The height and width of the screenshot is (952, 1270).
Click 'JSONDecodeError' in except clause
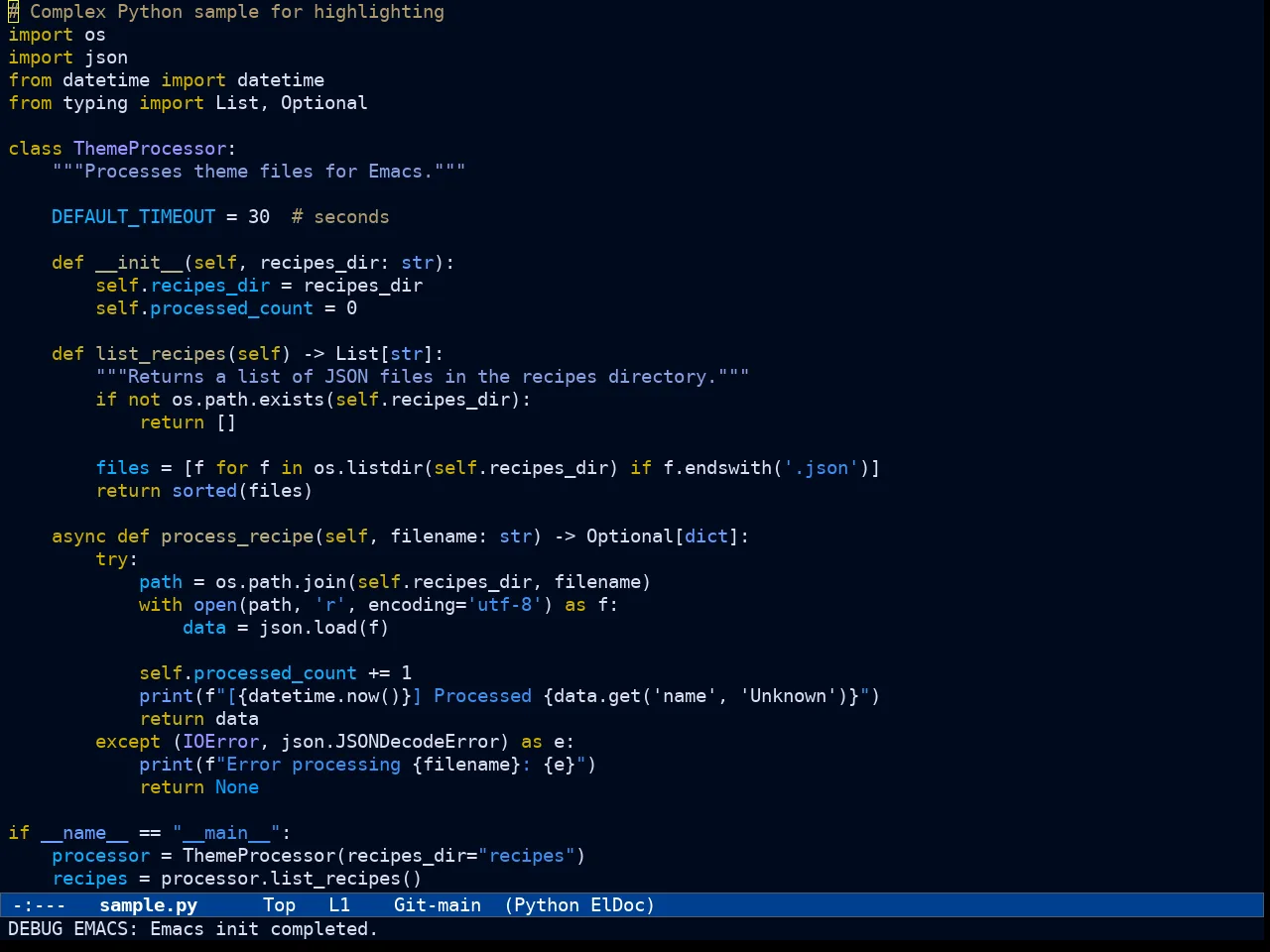click(x=417, y=742)
